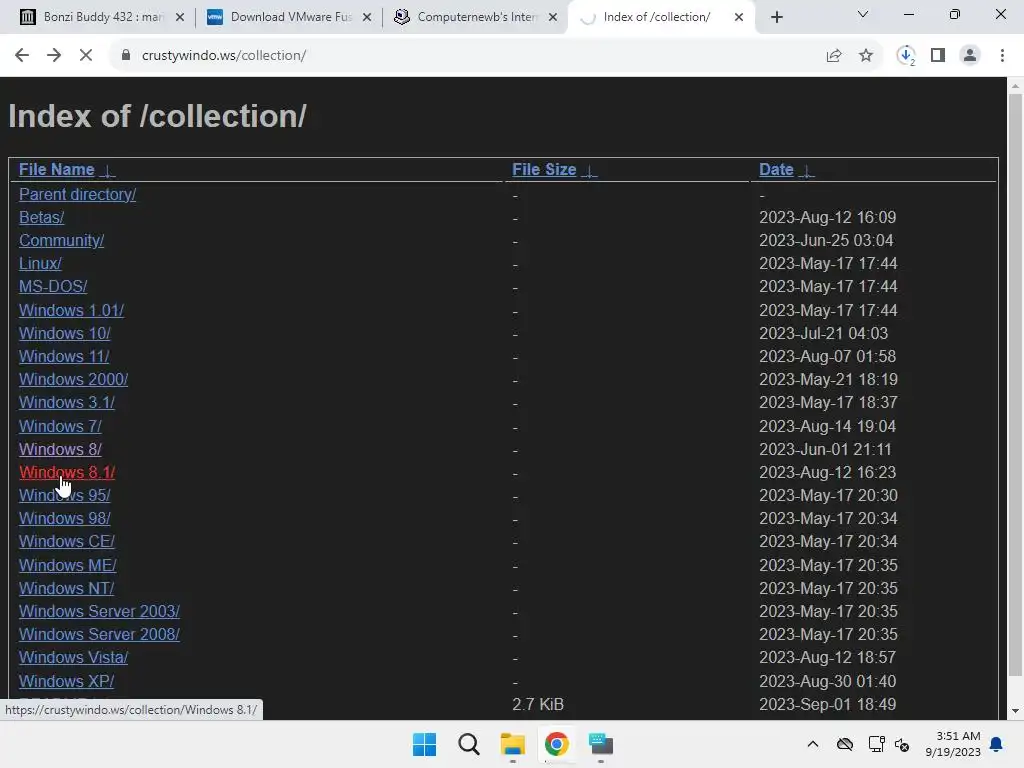
Task: Sort listing by File Name
Action: click(57, 170)
